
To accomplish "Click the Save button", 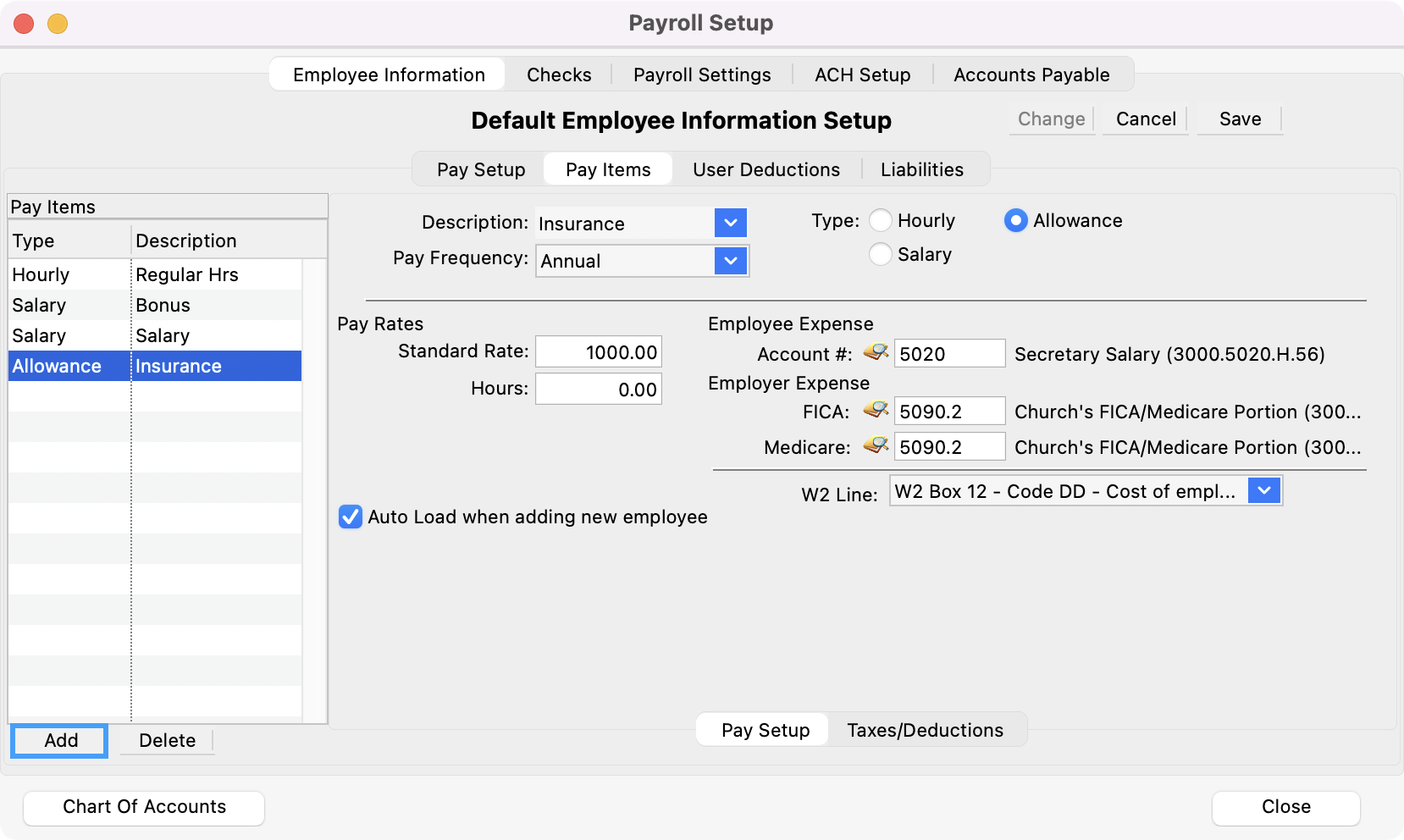I will pyautogui.click(x=1240, y=119).
